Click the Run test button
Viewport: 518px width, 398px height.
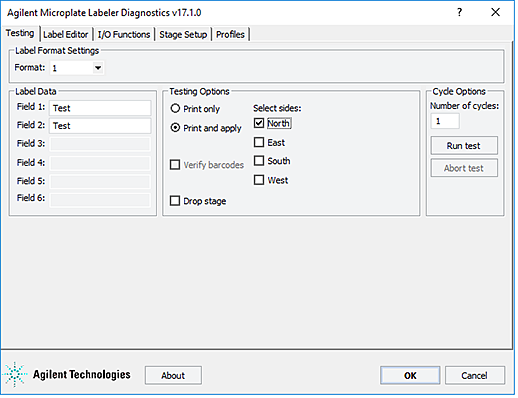[464, 145]
